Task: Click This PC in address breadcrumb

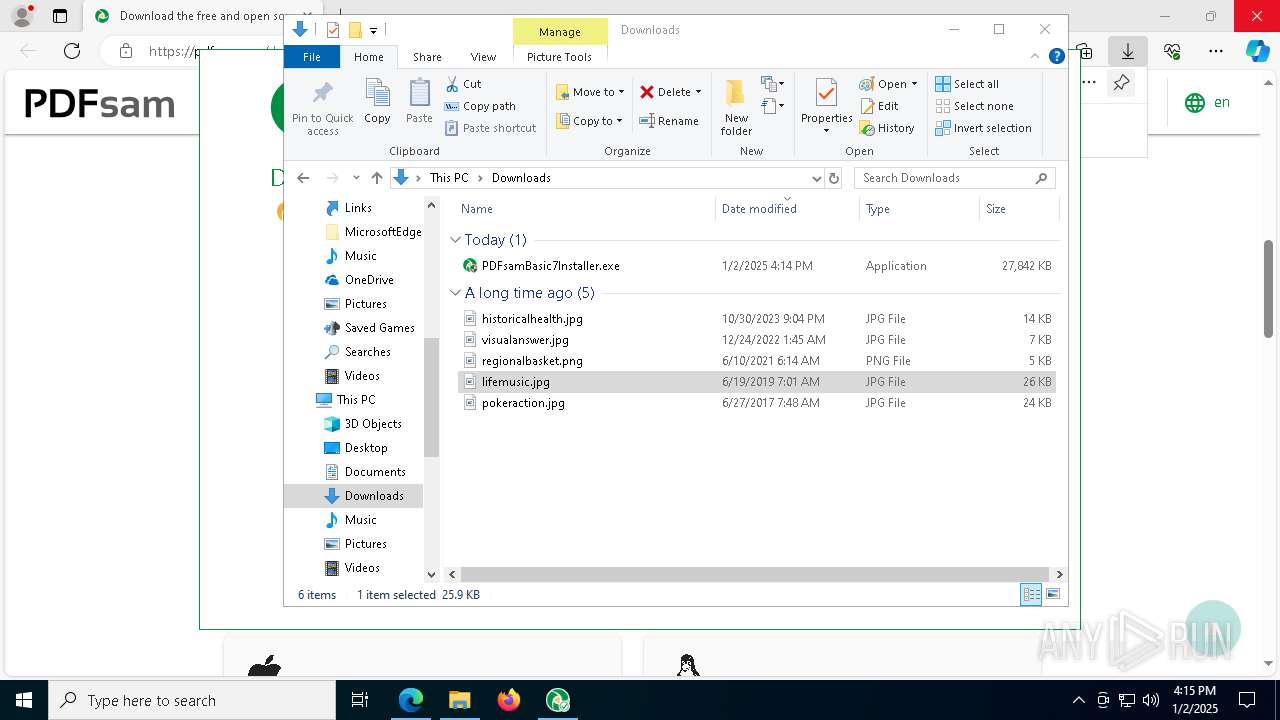Action: pyautogui.click(x=449, y=178)
